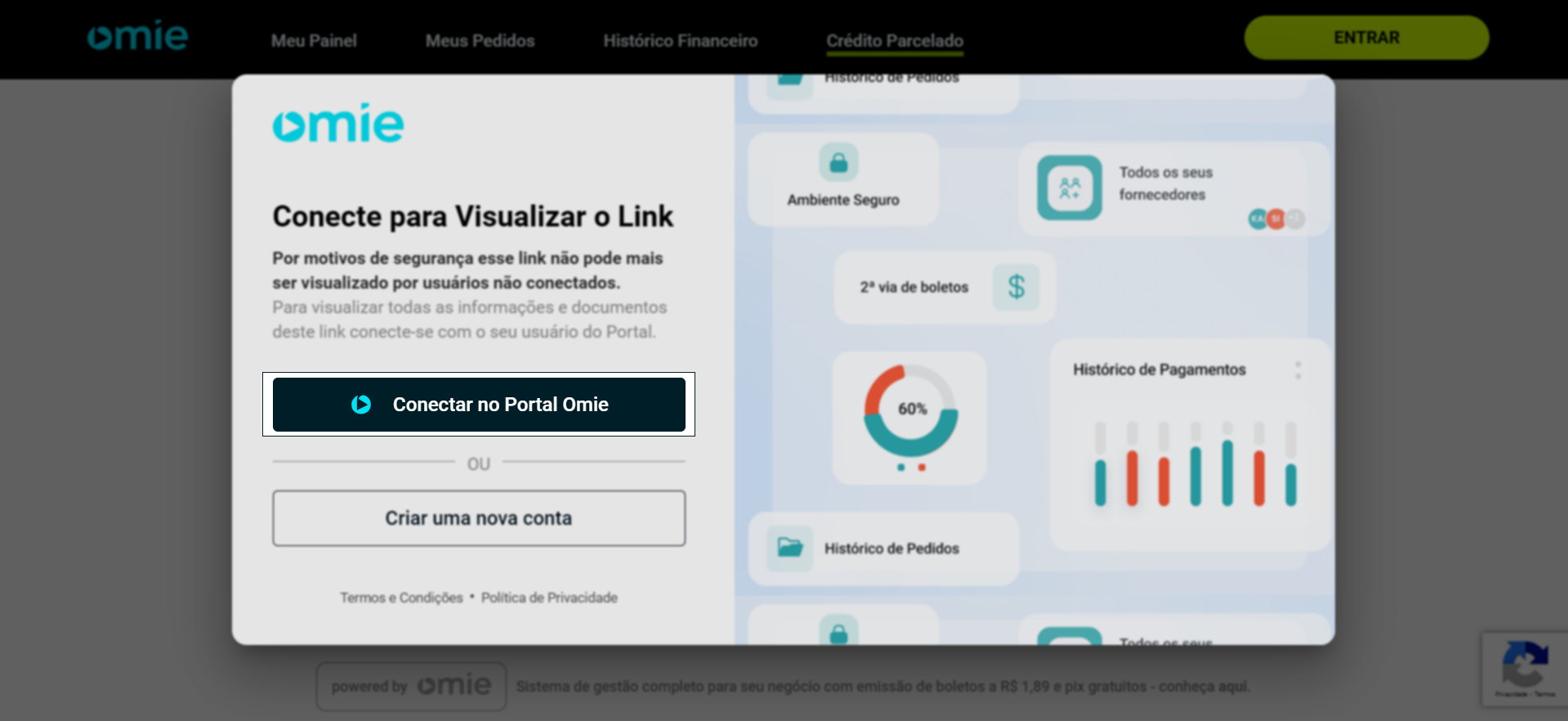The width and height of the screenshot is (1568, 721).
Task: Click the Ambiente Seguro lock icon
Action: 838,163
